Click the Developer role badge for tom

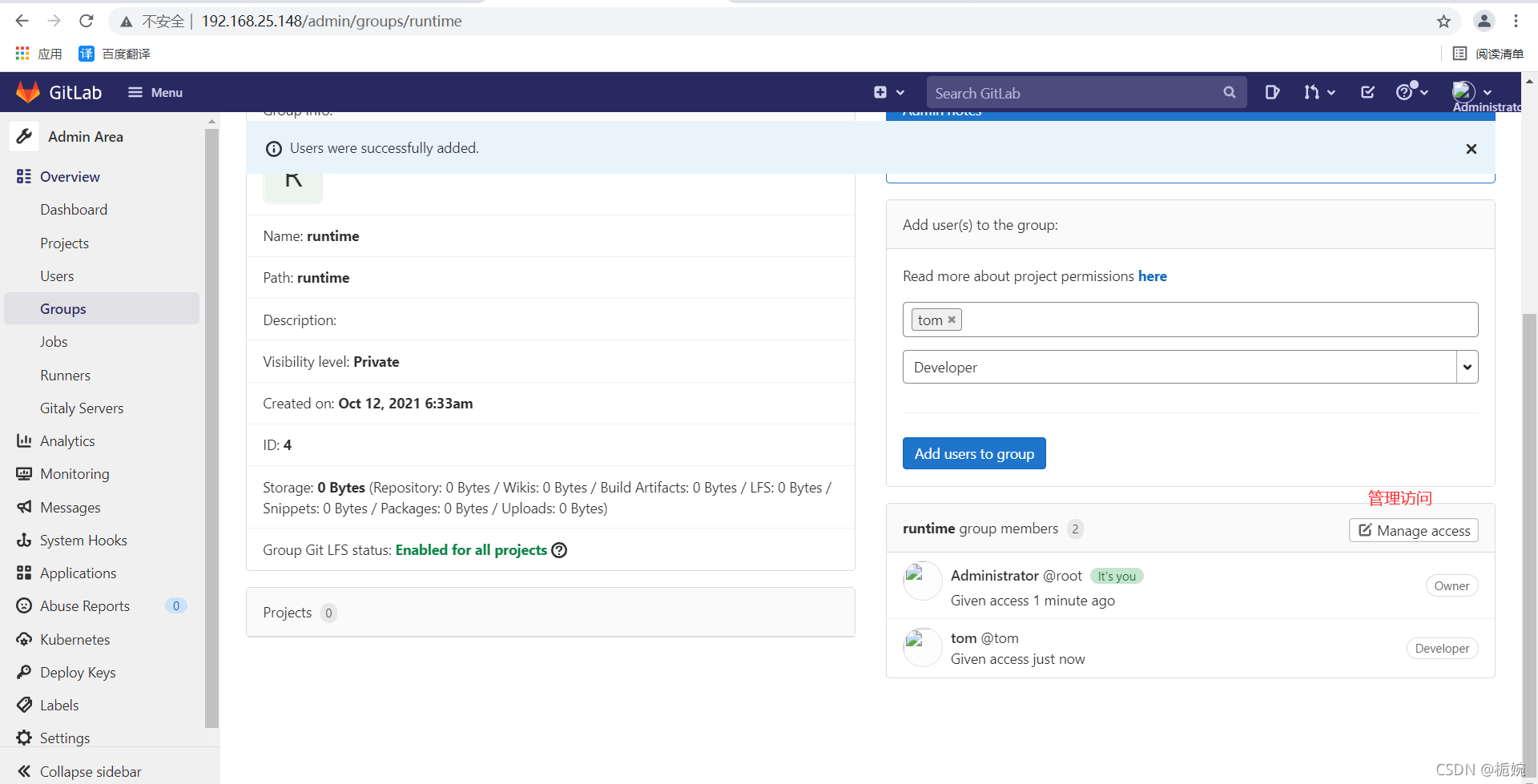[x=1442, y=649]
